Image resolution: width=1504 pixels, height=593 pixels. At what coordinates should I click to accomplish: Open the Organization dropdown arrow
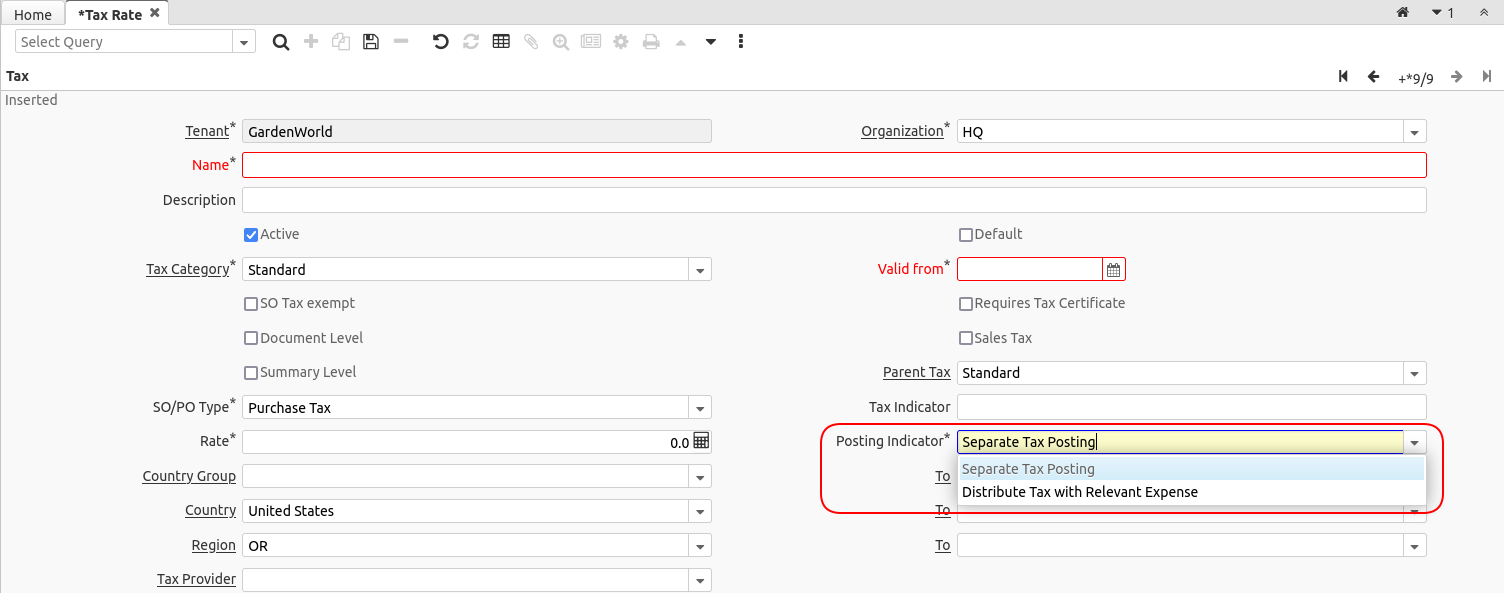click(1414, 132)
